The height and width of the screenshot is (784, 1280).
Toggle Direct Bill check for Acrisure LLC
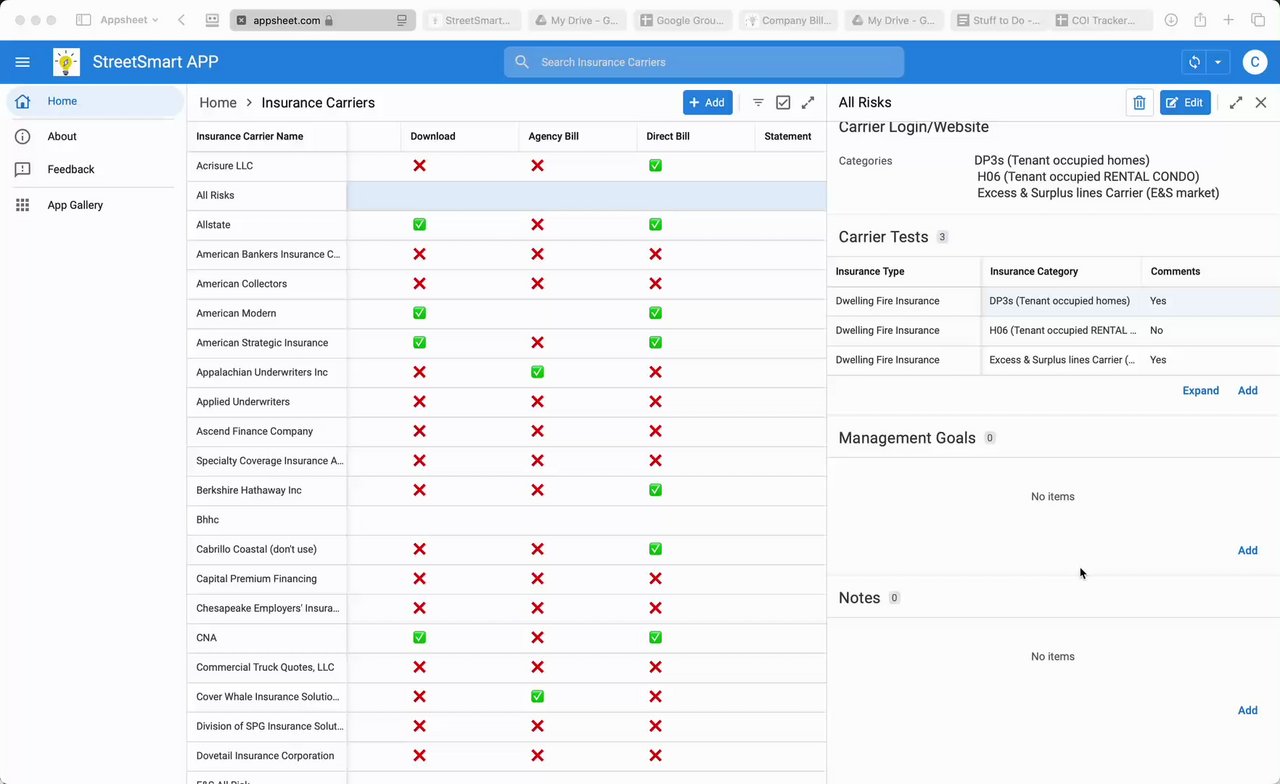pyautogui.click(x=655, y=166)
